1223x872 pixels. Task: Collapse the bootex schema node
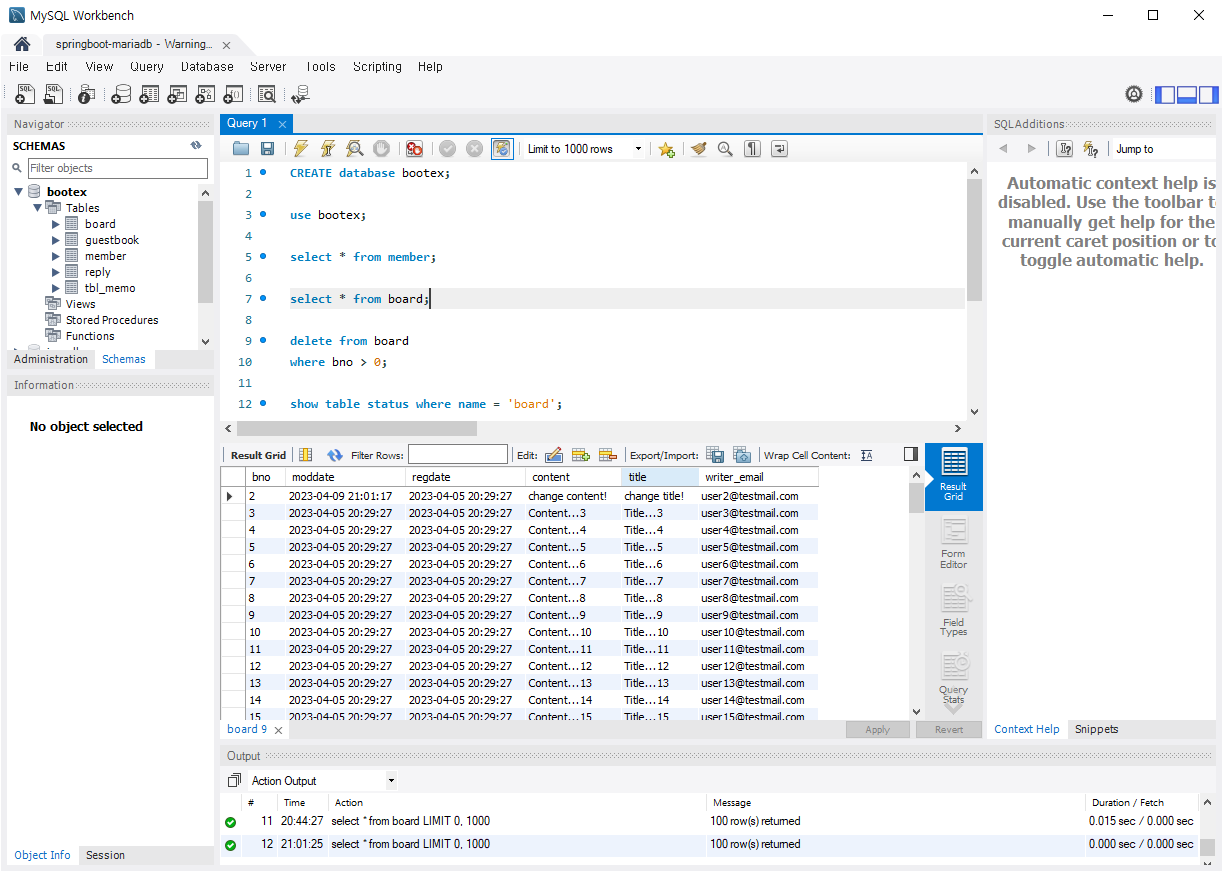click(19, 192)
